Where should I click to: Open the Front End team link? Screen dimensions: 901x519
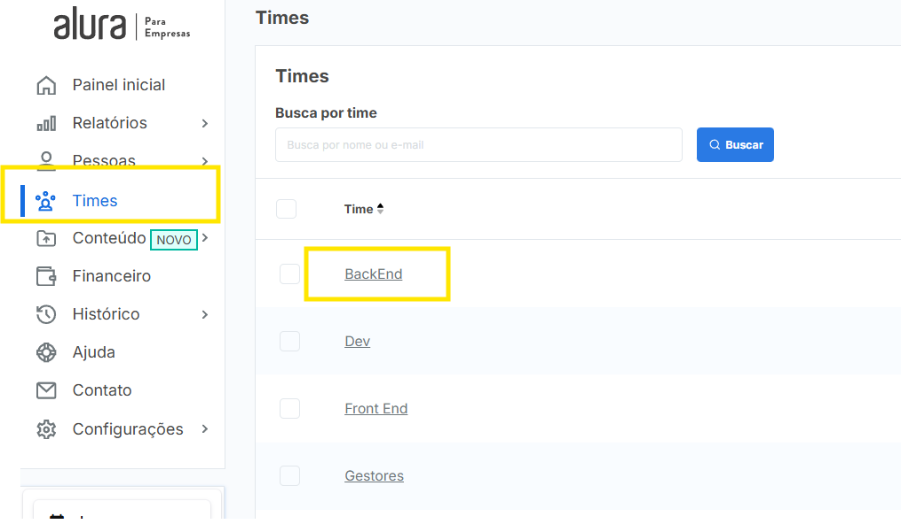(x=376, y=409)
